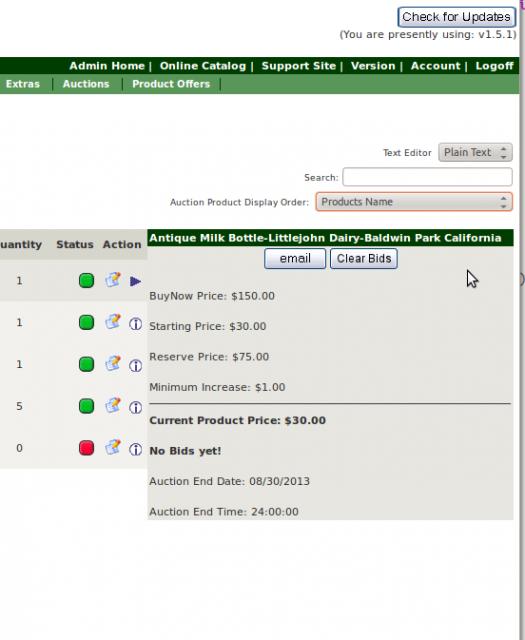The width and height of the screenshot is (525, 640).
Task: Toggle green status in quantity 5 row
Action: coord(86,406)
